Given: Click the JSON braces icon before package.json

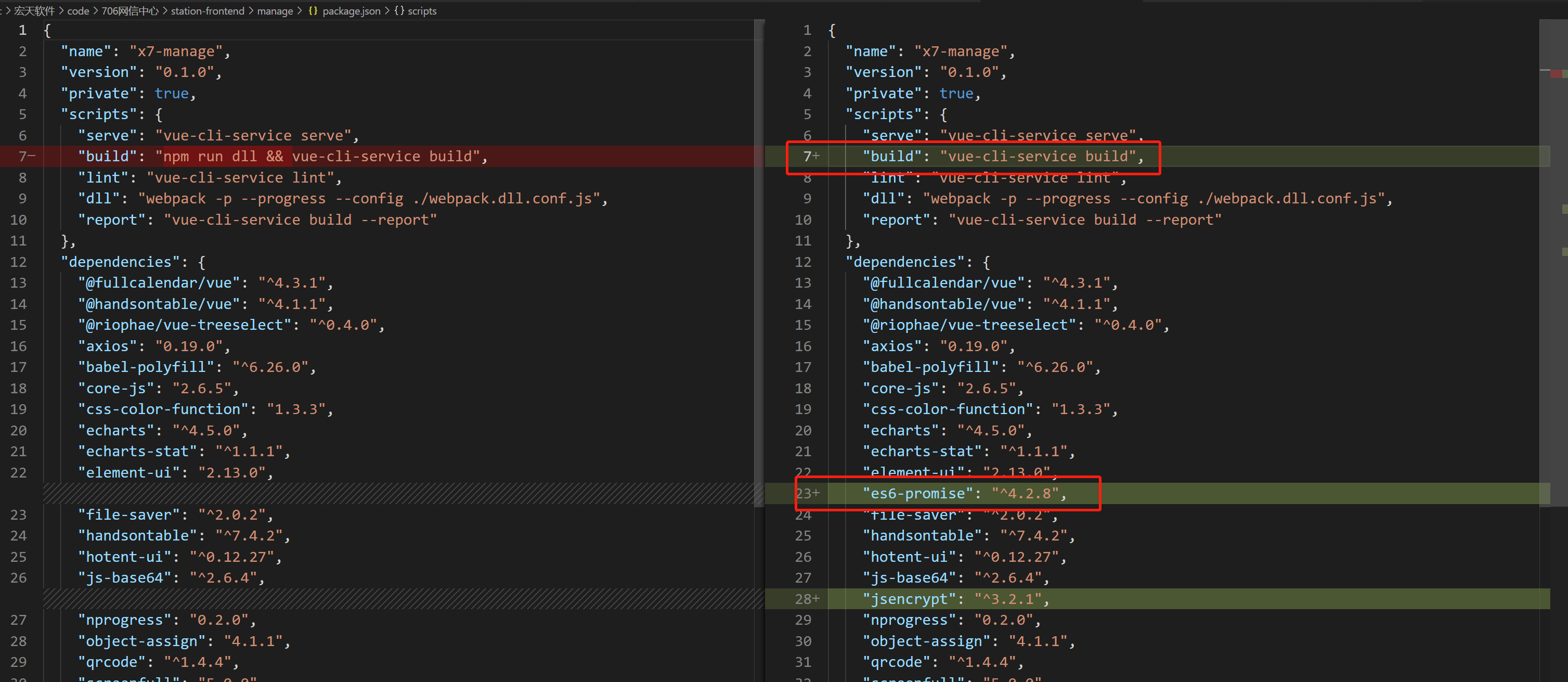Looking at the screenshot, I should 313,11.
